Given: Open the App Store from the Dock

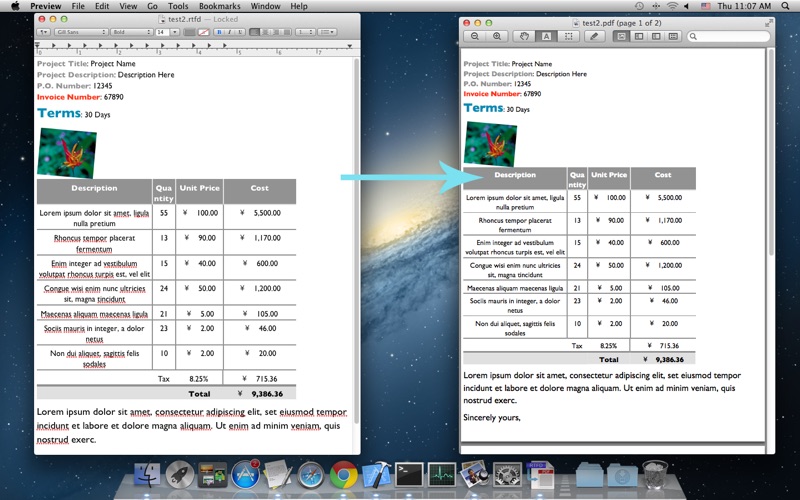Looking at the screenshot, I should (245, 474).
